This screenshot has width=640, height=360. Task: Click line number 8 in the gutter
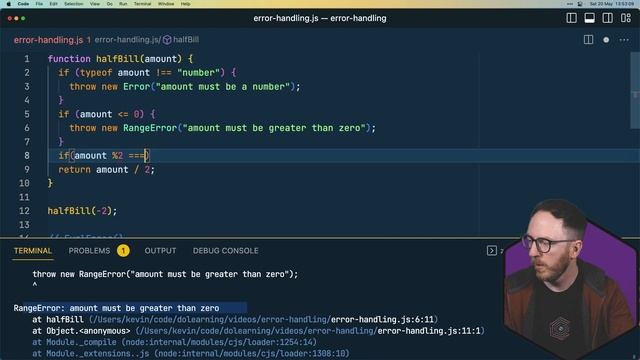click(x=27, y=156)
